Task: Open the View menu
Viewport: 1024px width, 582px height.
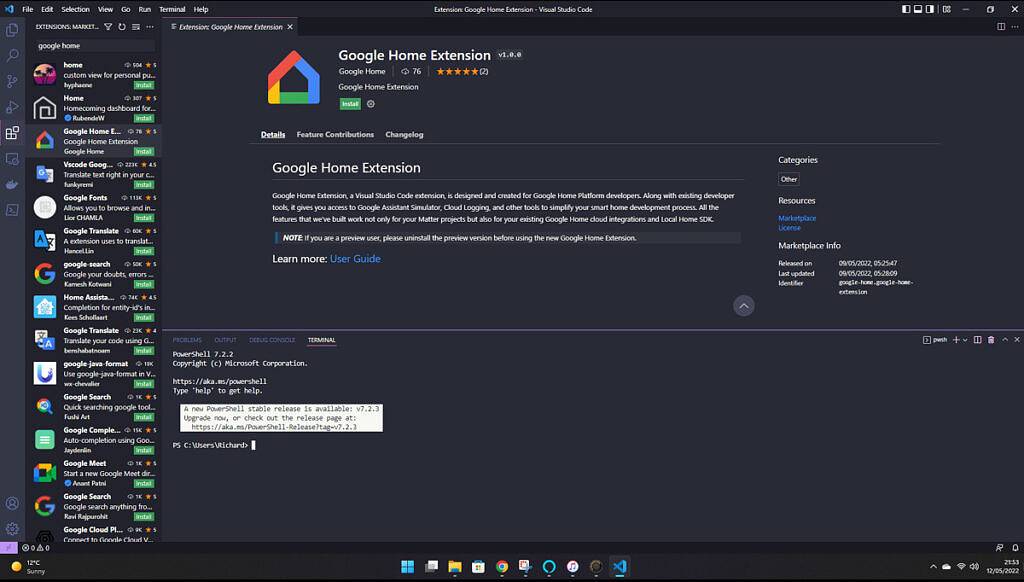Action: pos(104,8)
